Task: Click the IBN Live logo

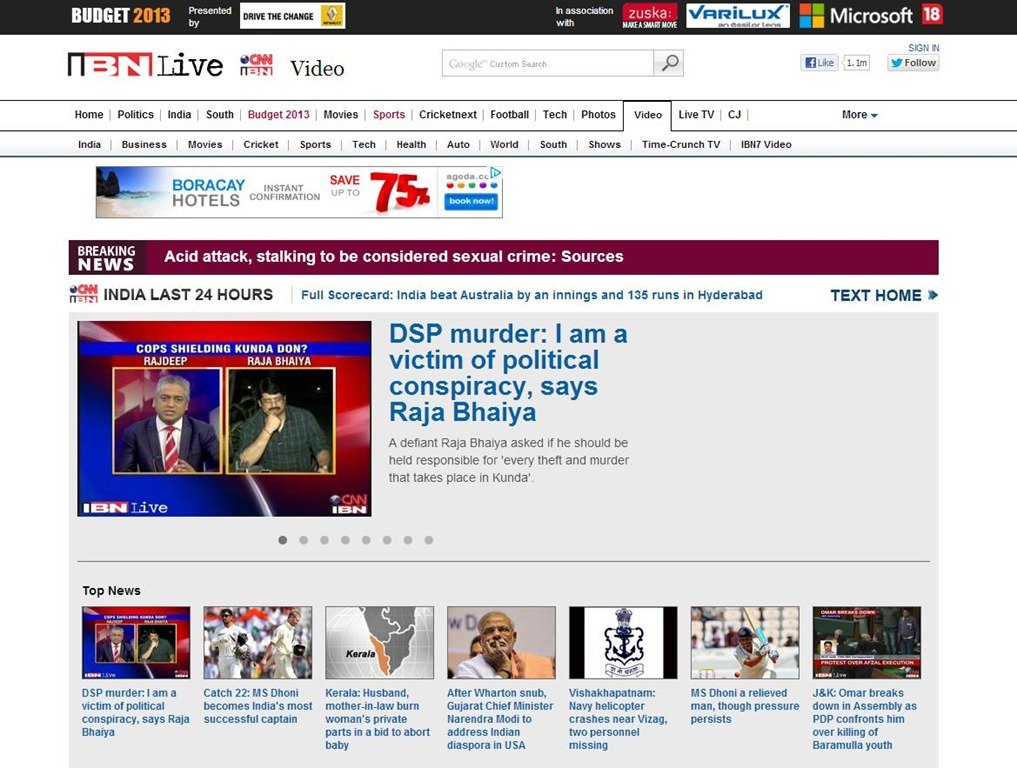Action: point(145,66)
